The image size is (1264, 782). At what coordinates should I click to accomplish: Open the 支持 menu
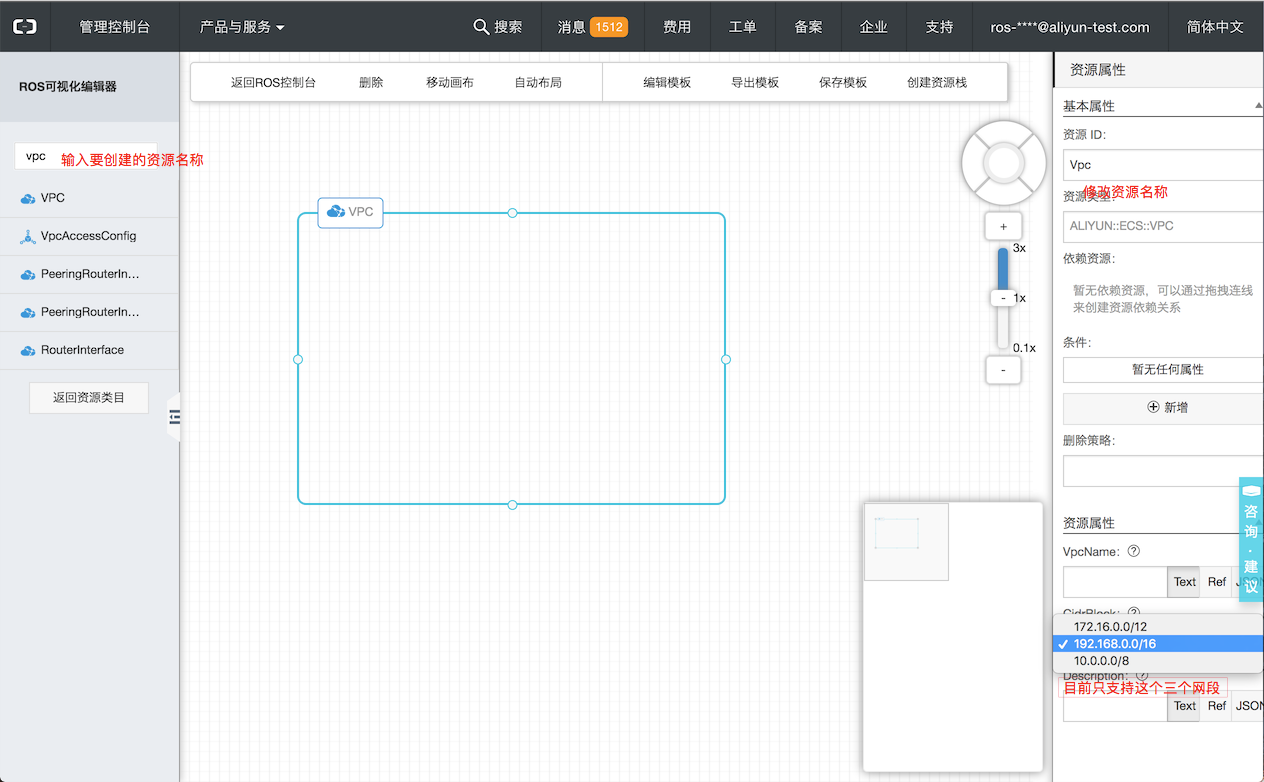[939, 27]
